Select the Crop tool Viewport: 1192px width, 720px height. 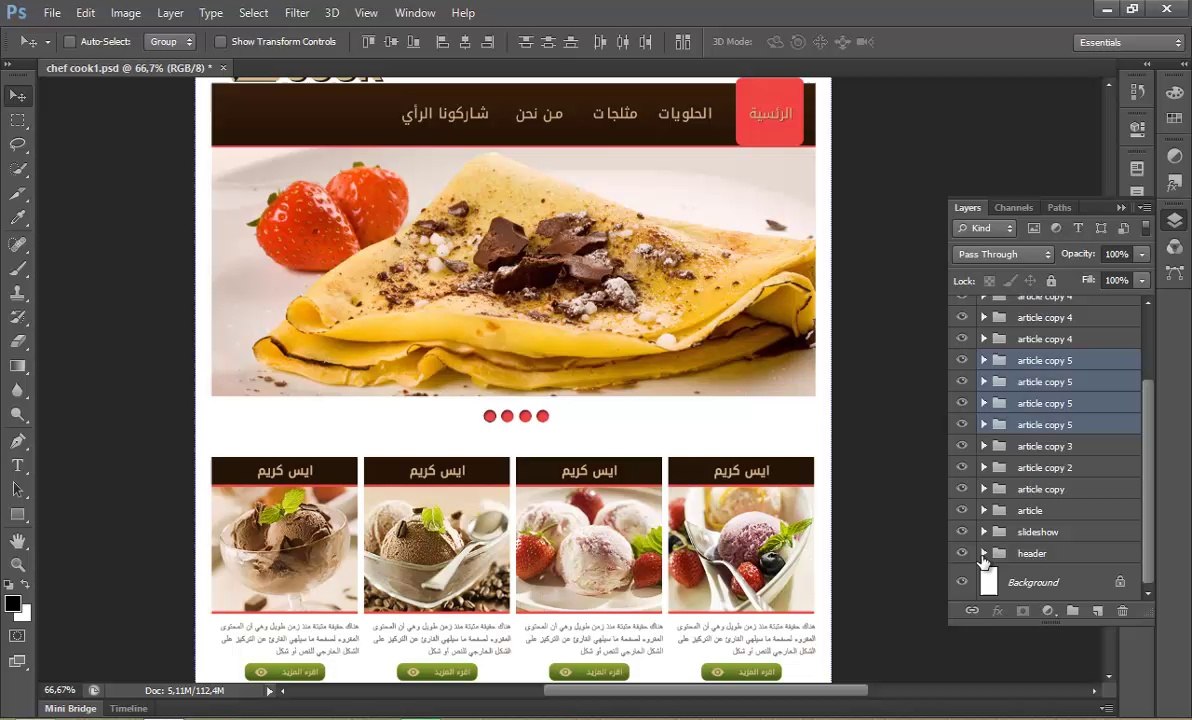(17, 194)
